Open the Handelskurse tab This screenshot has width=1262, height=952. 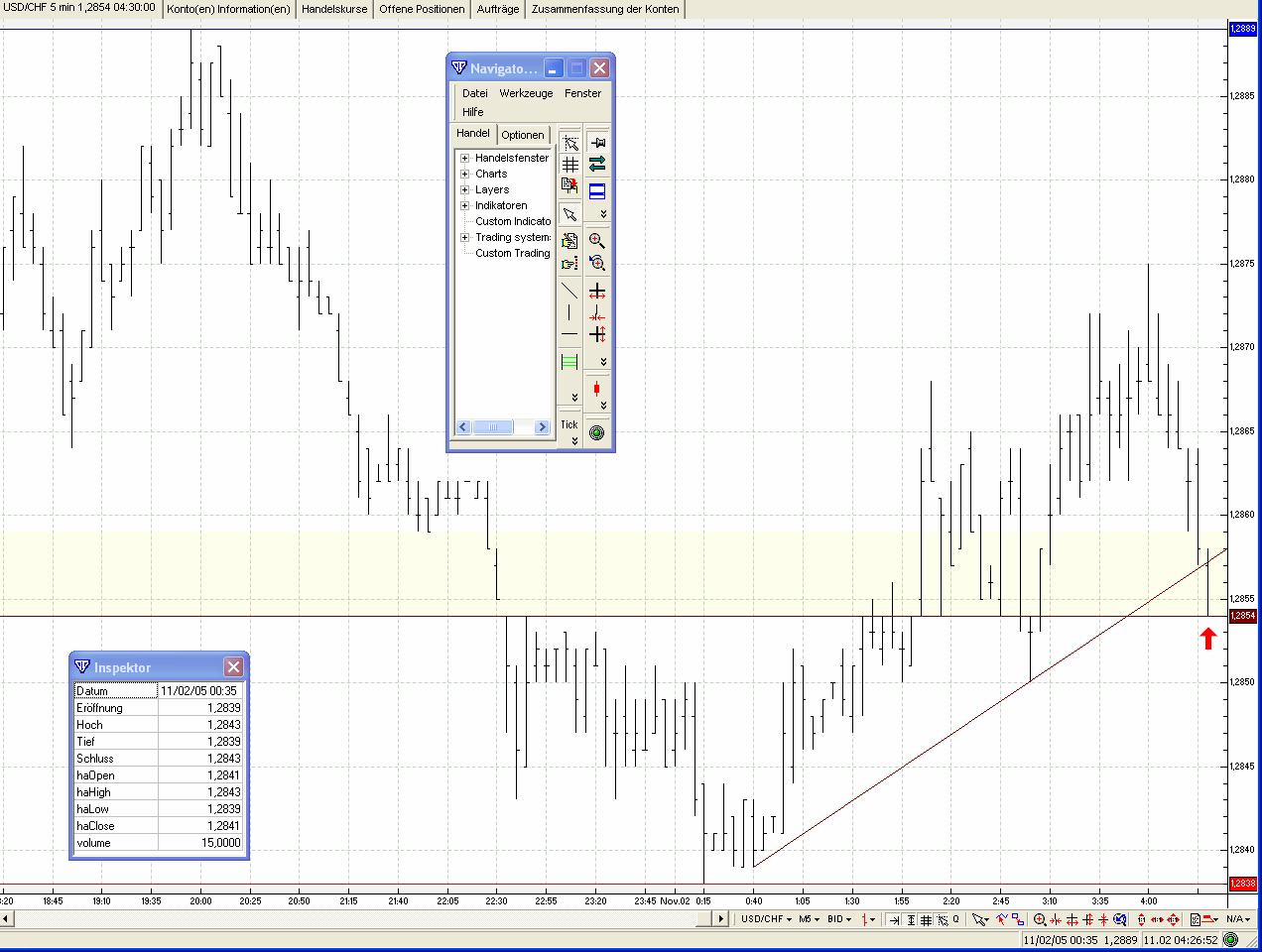pyautogui.click(x=334, y=9)
